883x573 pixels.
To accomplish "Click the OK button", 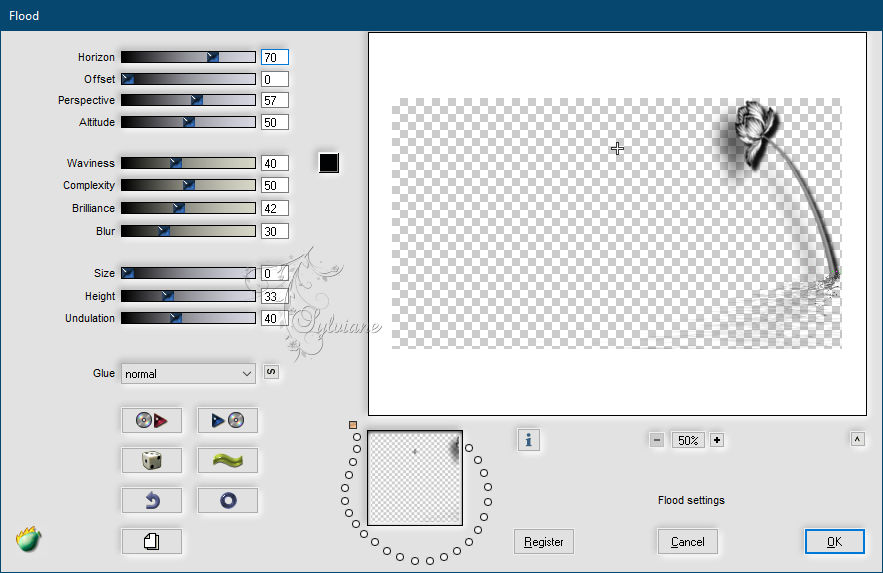I will [x=835, y=541].
